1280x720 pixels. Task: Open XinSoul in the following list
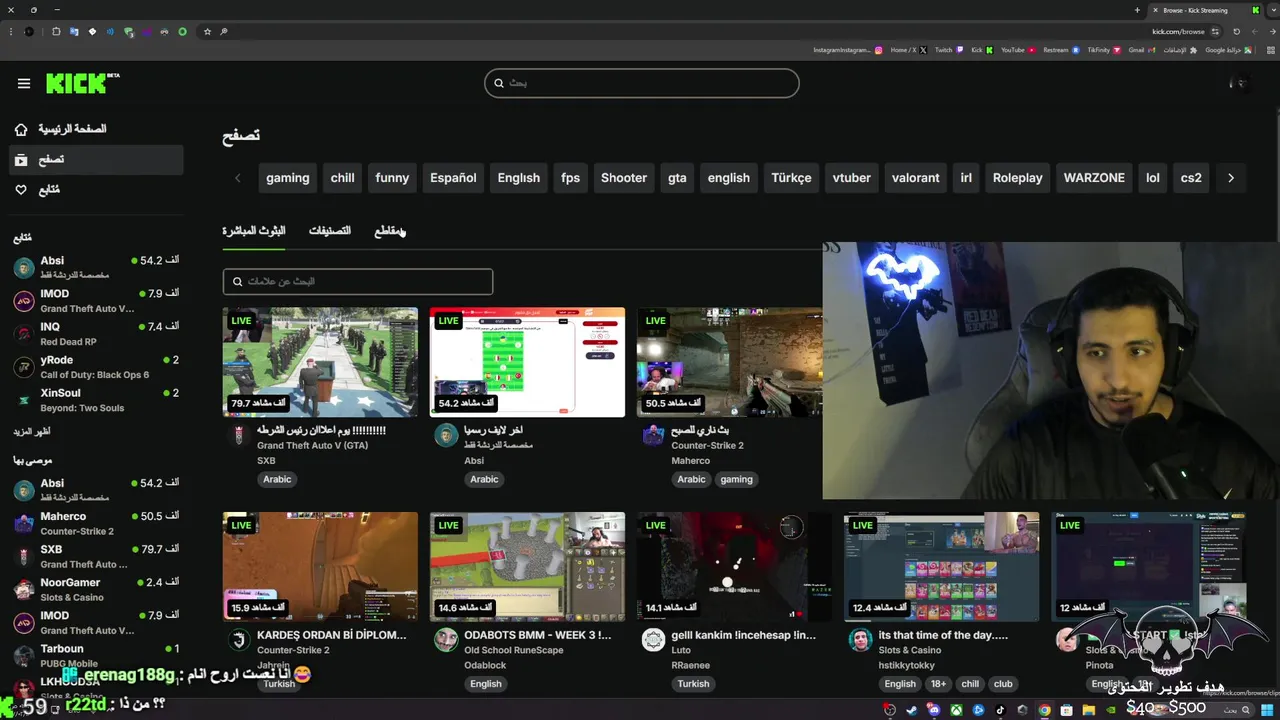pyautogui.click(x=96, y=400)
